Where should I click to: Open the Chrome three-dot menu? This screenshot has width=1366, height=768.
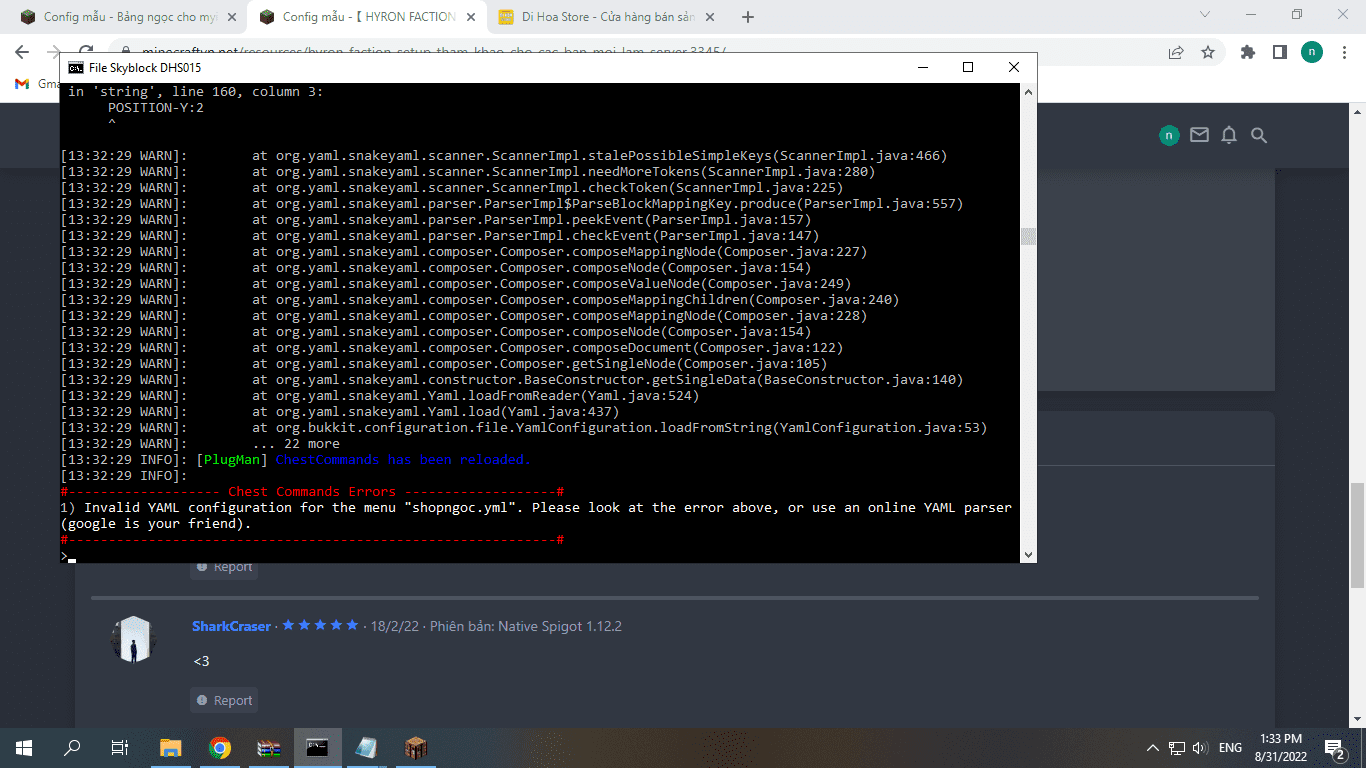pos(1343,52)
